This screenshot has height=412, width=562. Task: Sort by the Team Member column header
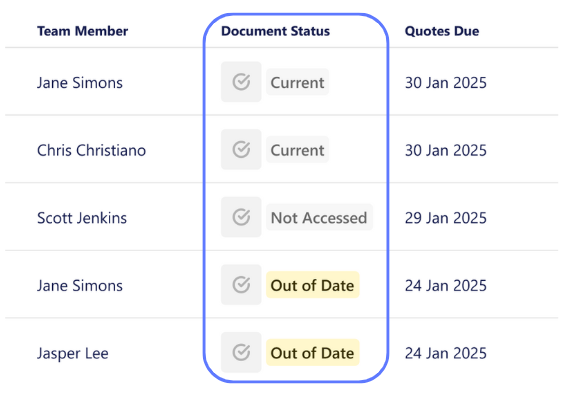point(82,31)
